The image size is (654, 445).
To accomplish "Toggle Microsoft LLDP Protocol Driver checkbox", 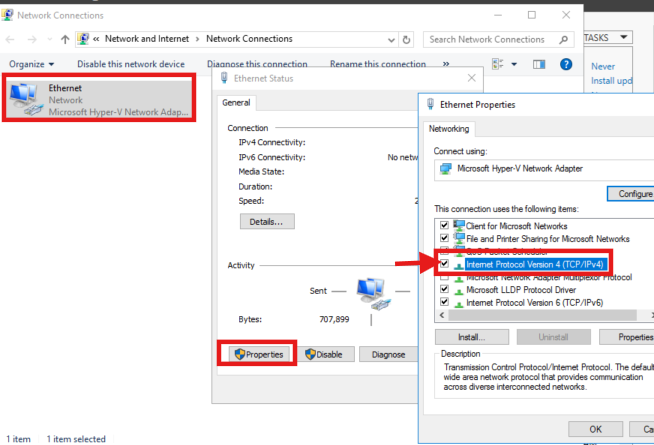I will pos(445,289).
